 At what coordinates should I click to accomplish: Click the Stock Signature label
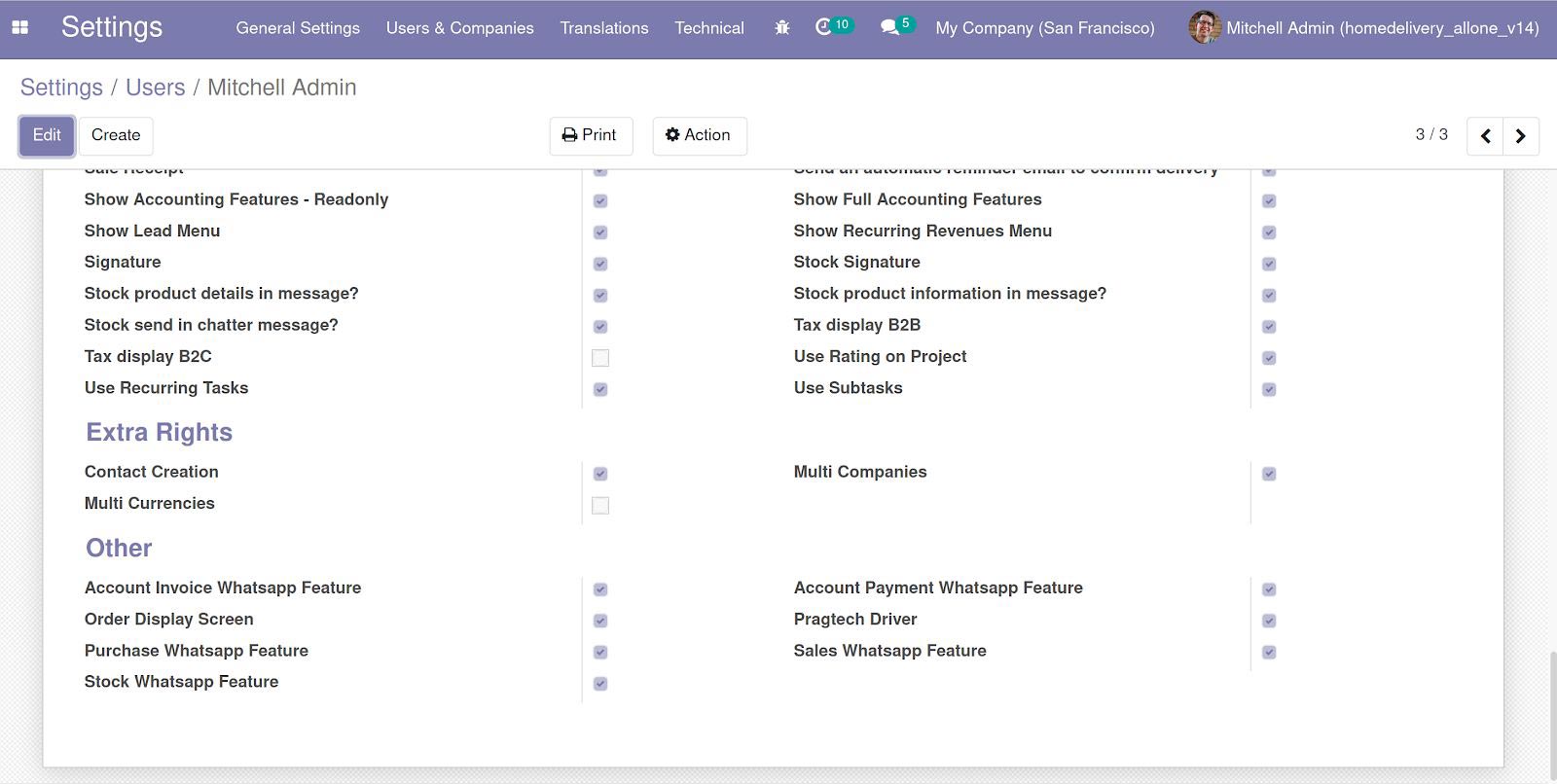tap(857, 262)
